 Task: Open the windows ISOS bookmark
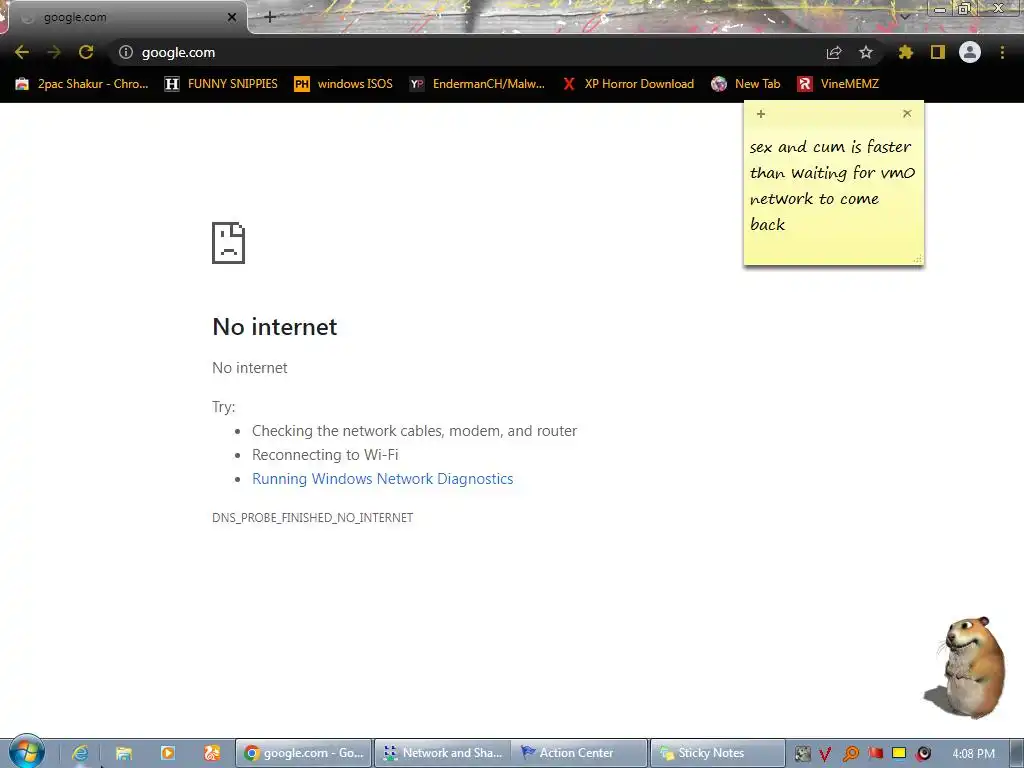344,84
